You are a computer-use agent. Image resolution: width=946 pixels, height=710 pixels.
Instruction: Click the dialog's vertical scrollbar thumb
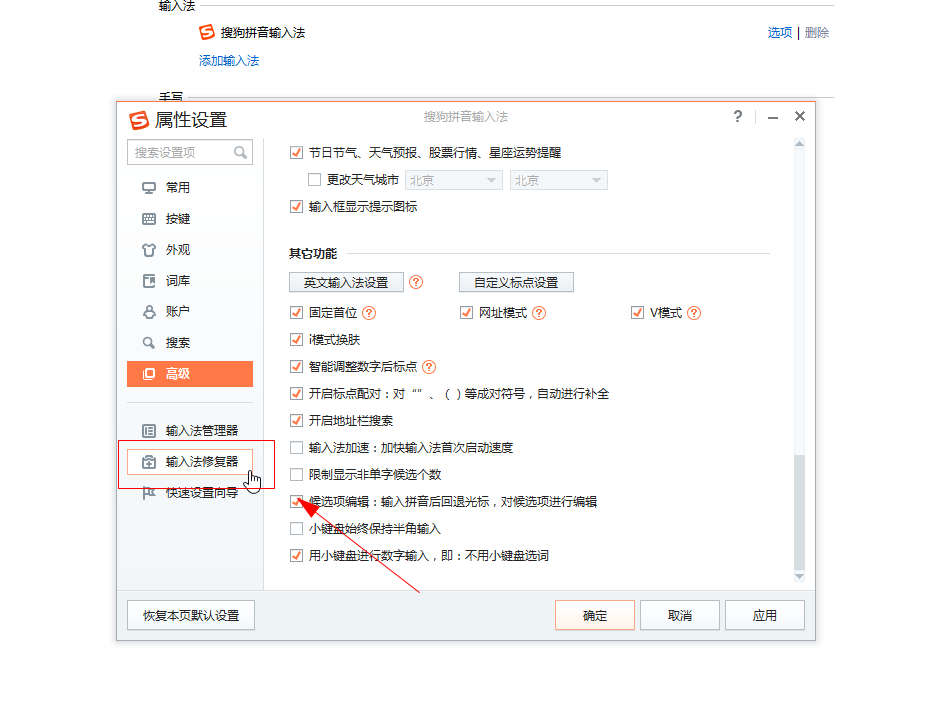(799, 512)
